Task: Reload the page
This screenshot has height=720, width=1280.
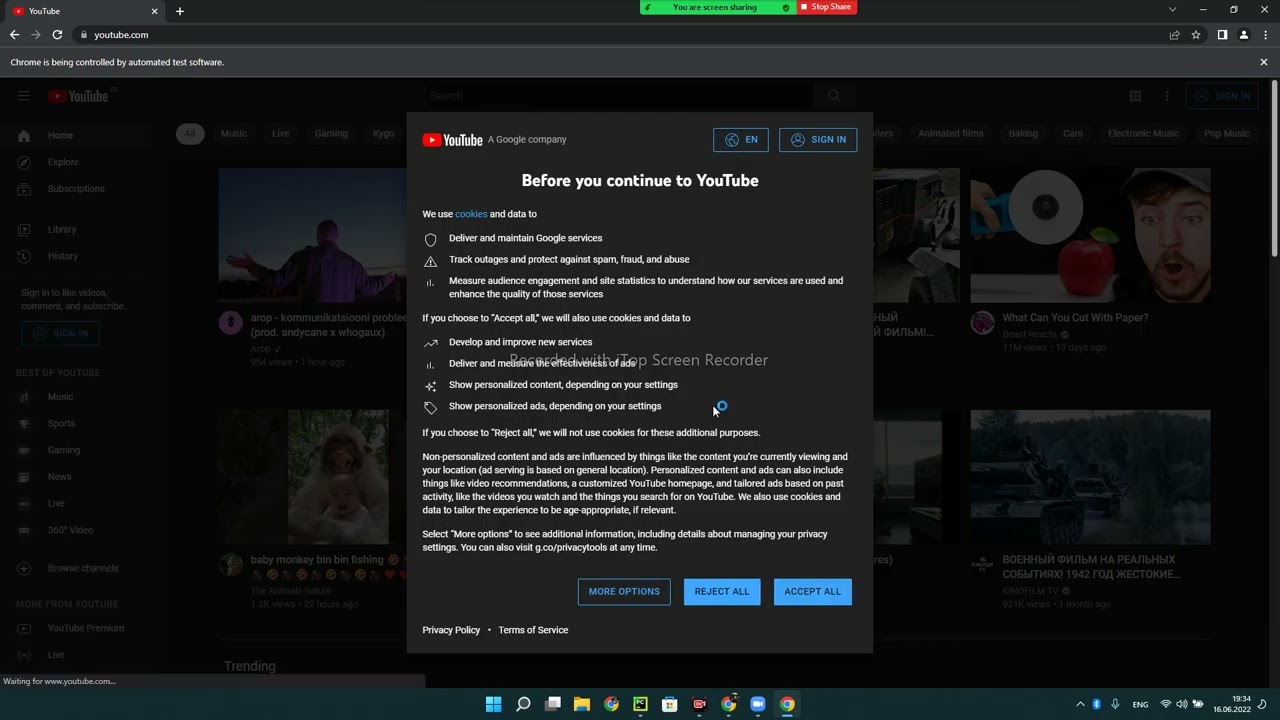Action: [x=57, y=35]
